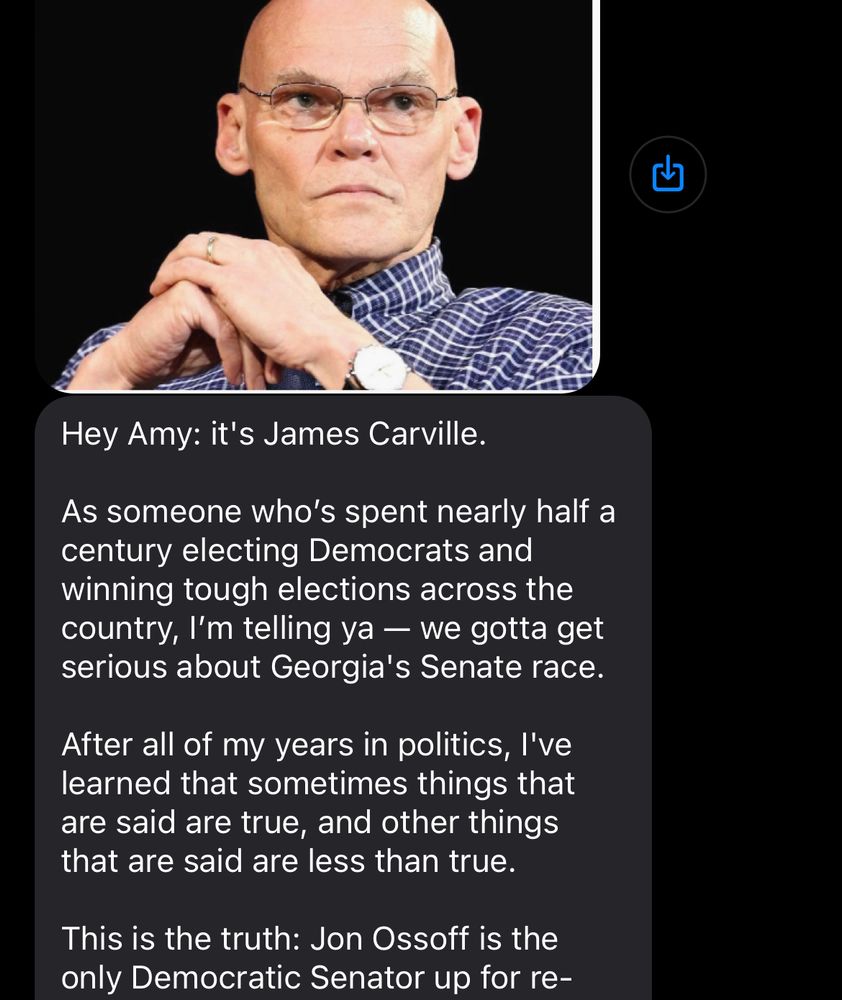Click the ring on the man's finger
This screenshot has height=1000, width=842.
(x=211, y=248)
